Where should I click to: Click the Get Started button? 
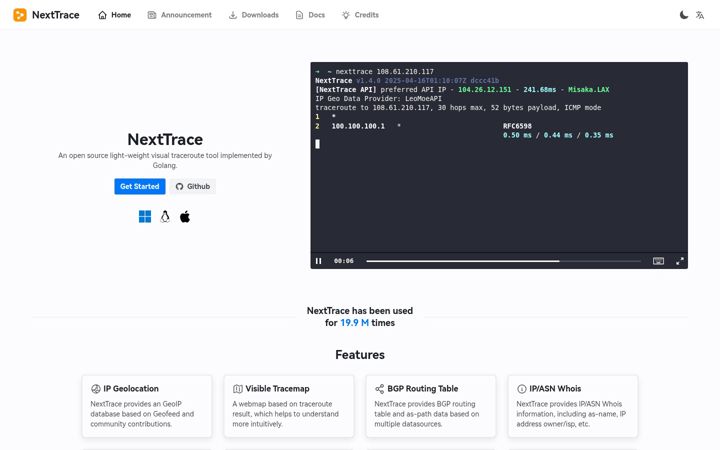coord(140,186)
